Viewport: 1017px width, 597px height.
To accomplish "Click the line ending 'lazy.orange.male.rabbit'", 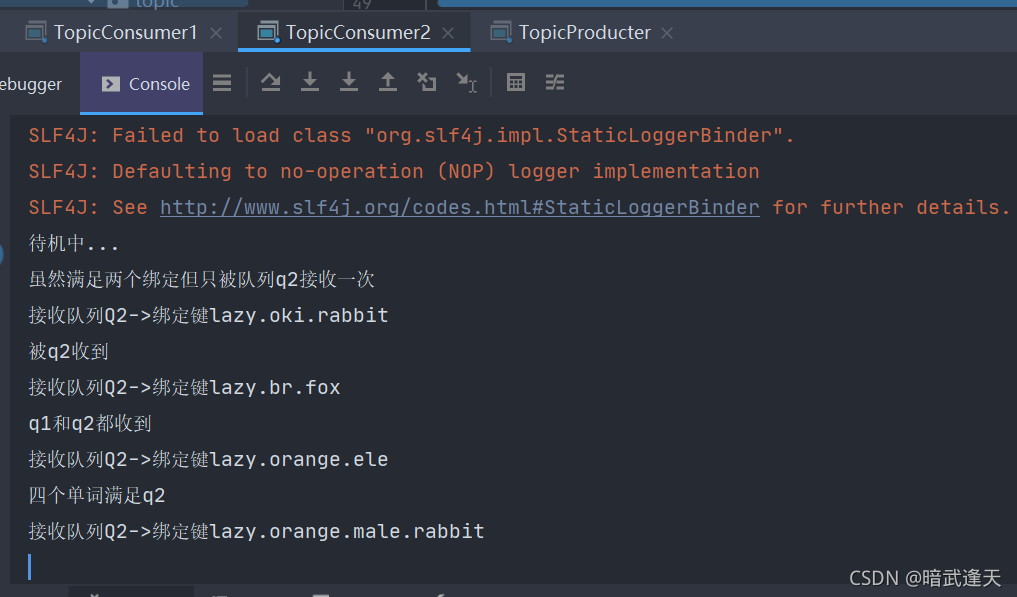I will click(256, 531).
